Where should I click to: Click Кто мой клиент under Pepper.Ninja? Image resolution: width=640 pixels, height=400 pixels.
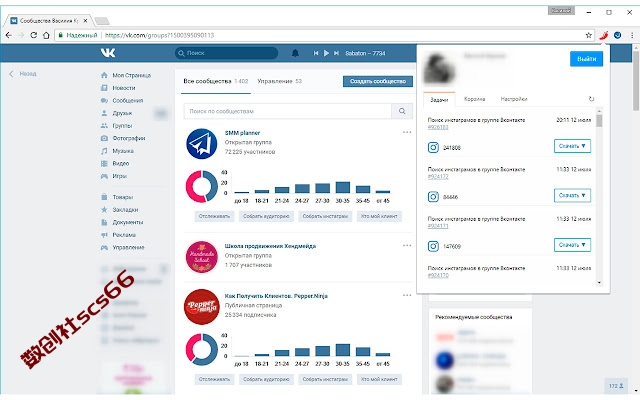(379, 379)
